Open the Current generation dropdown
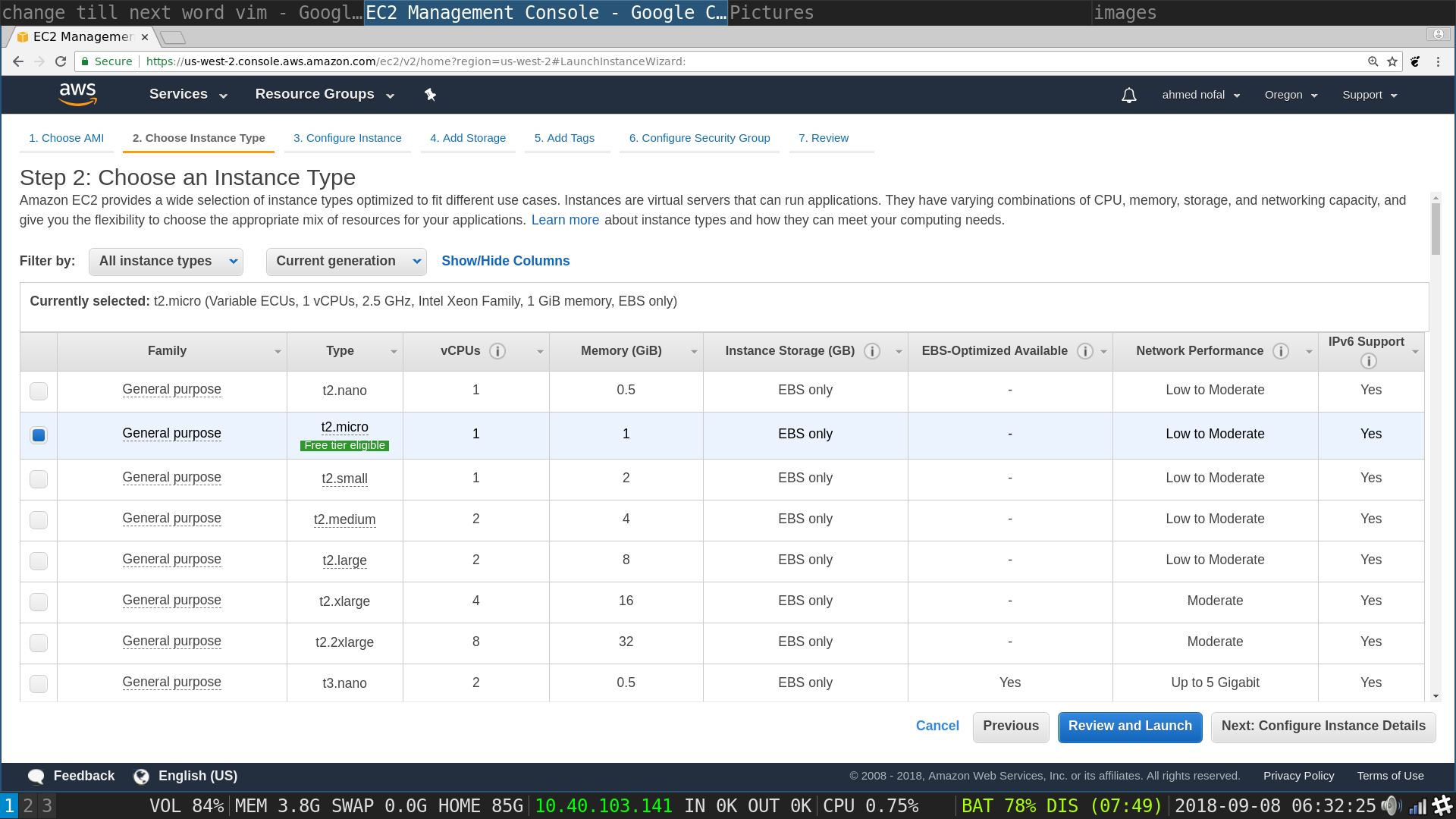The image size is (1456, 819). 346,262
